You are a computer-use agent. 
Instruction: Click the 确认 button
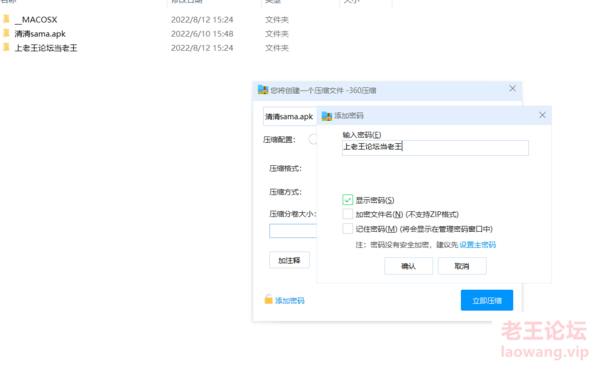[408, 266]
